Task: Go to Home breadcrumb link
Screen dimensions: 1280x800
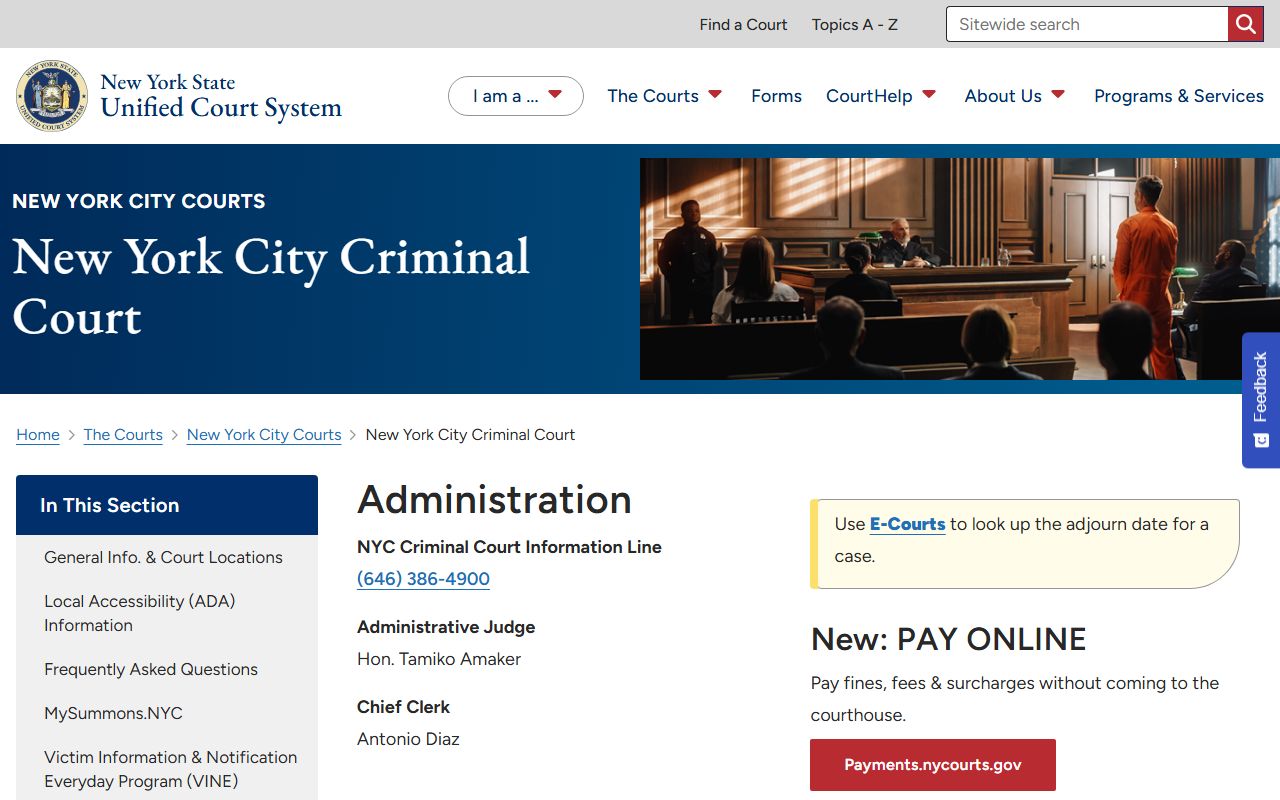Action: click(38, 435)
